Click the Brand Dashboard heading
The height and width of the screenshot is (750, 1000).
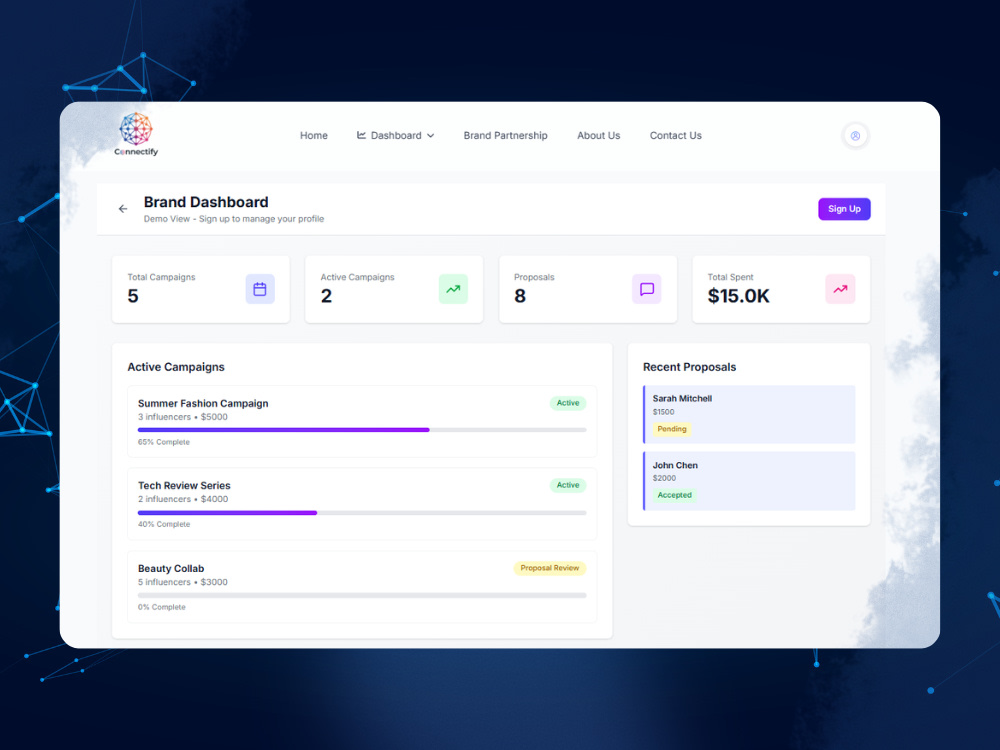(x=206, y=202)
